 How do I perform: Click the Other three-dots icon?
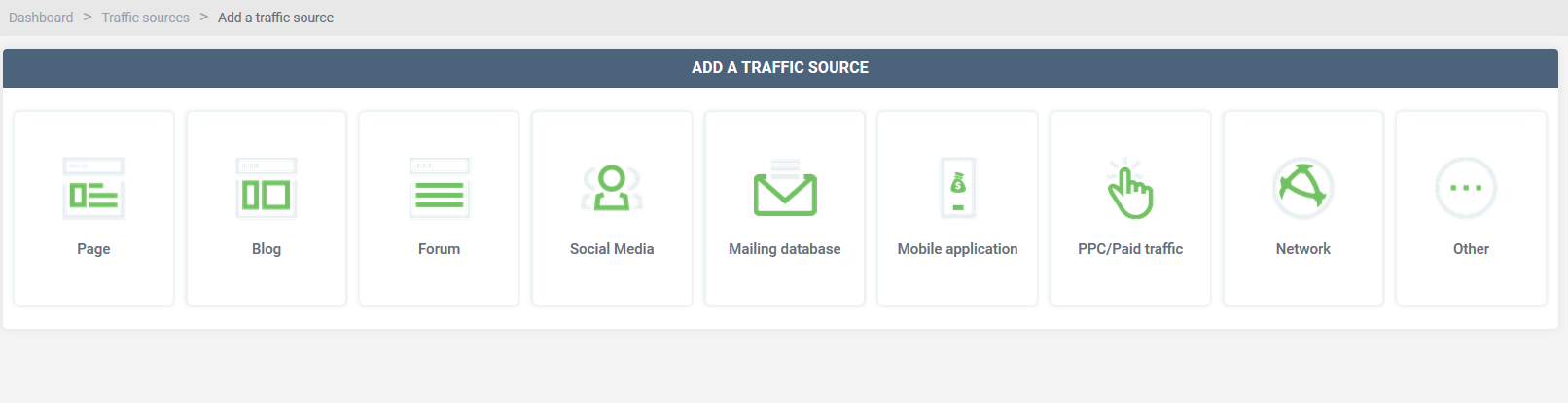[x=1466, y=188]
